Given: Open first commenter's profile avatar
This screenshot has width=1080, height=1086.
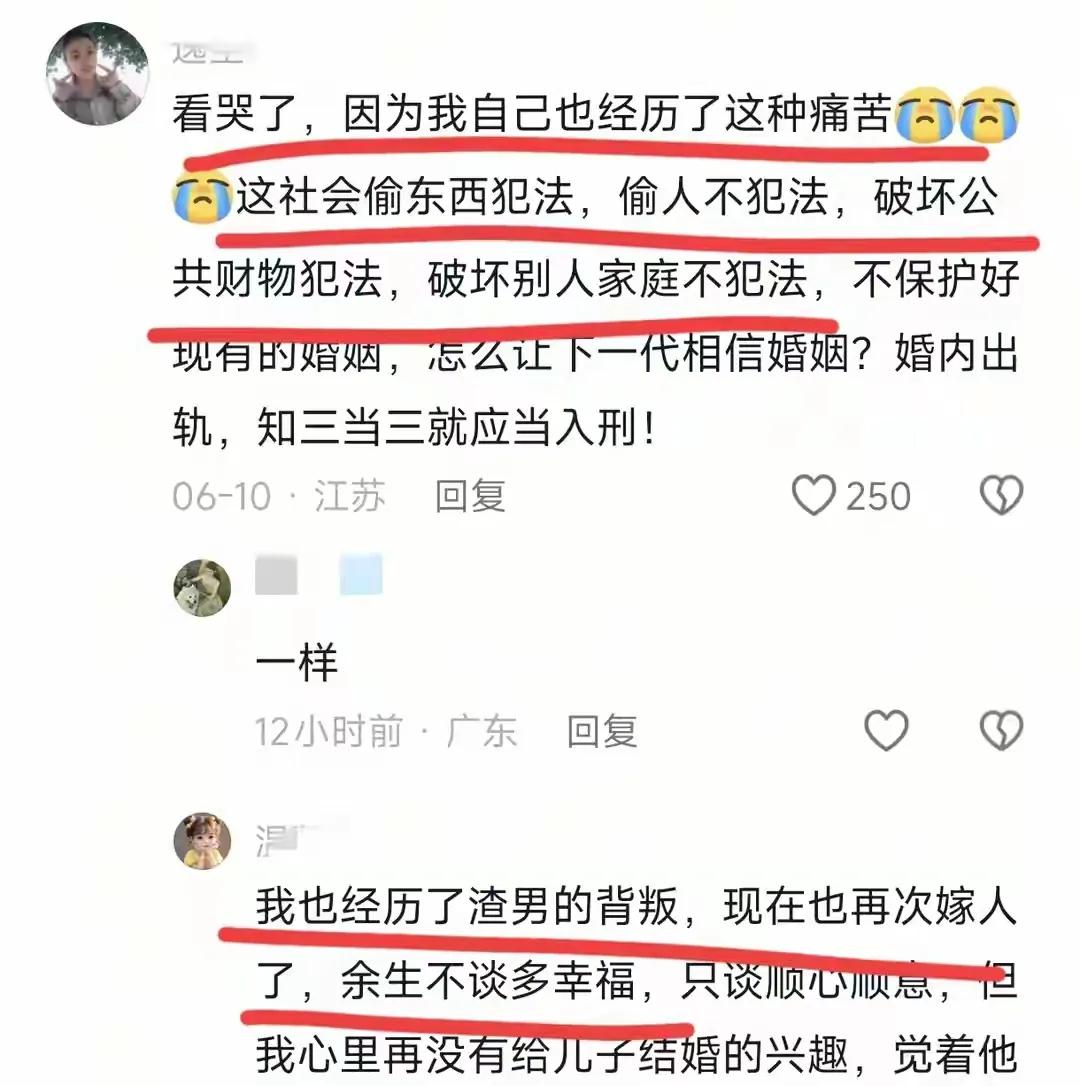Looking at the screenshot, I should click(98, 73).
